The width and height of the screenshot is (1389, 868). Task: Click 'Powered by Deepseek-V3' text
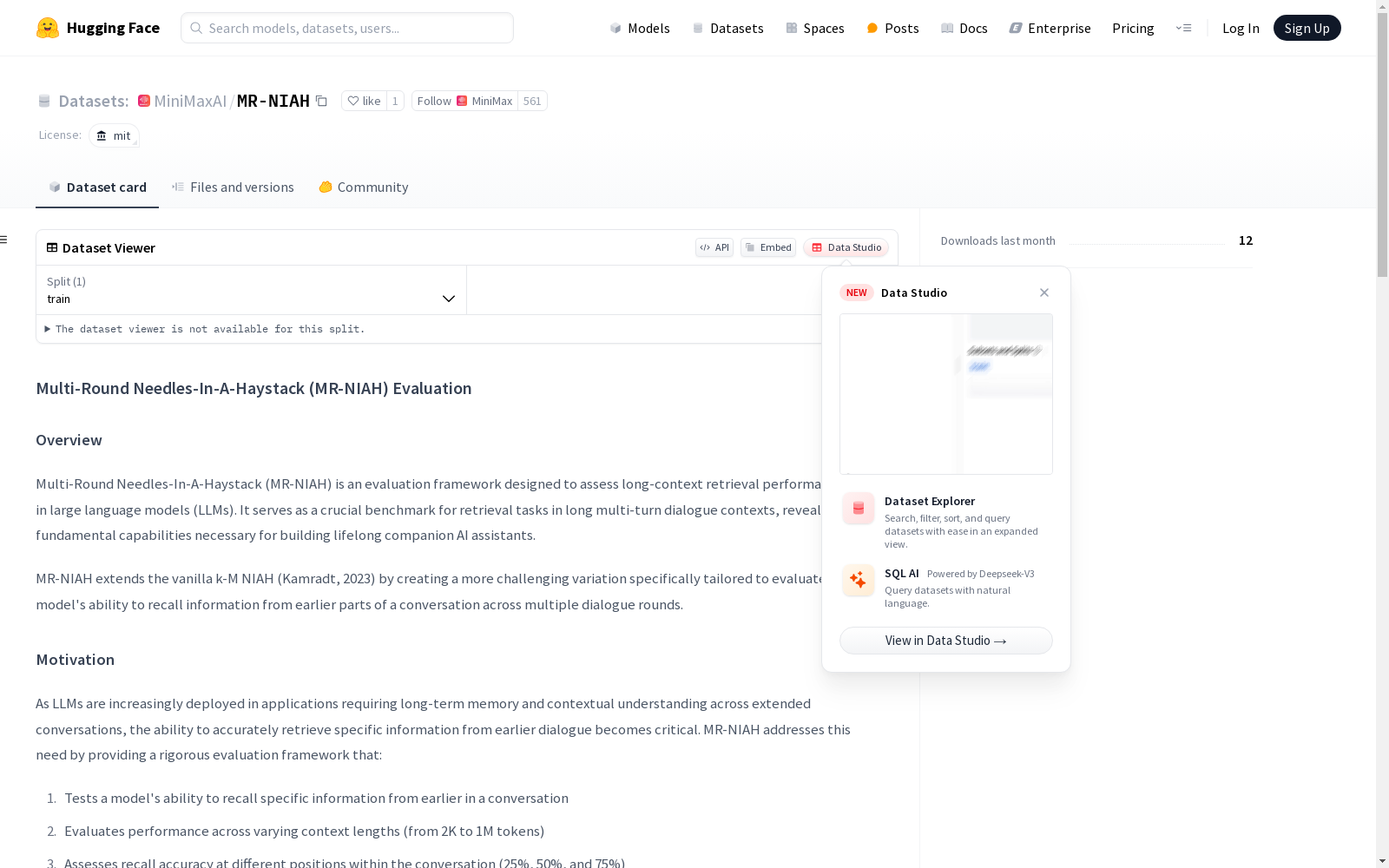[981, 574]
